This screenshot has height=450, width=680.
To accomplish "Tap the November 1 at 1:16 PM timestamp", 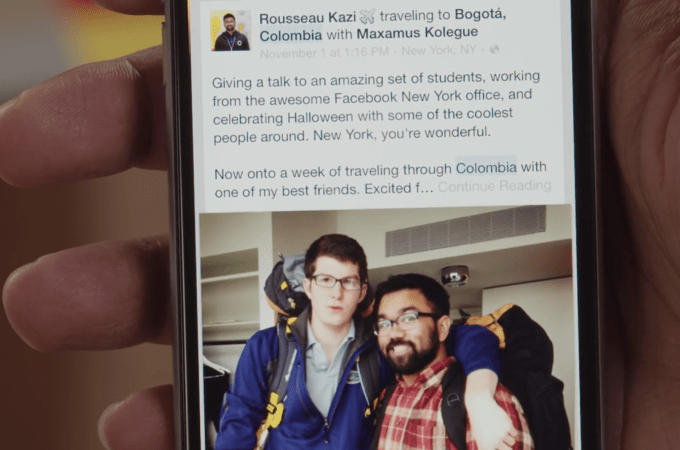I will pos(324,53).
